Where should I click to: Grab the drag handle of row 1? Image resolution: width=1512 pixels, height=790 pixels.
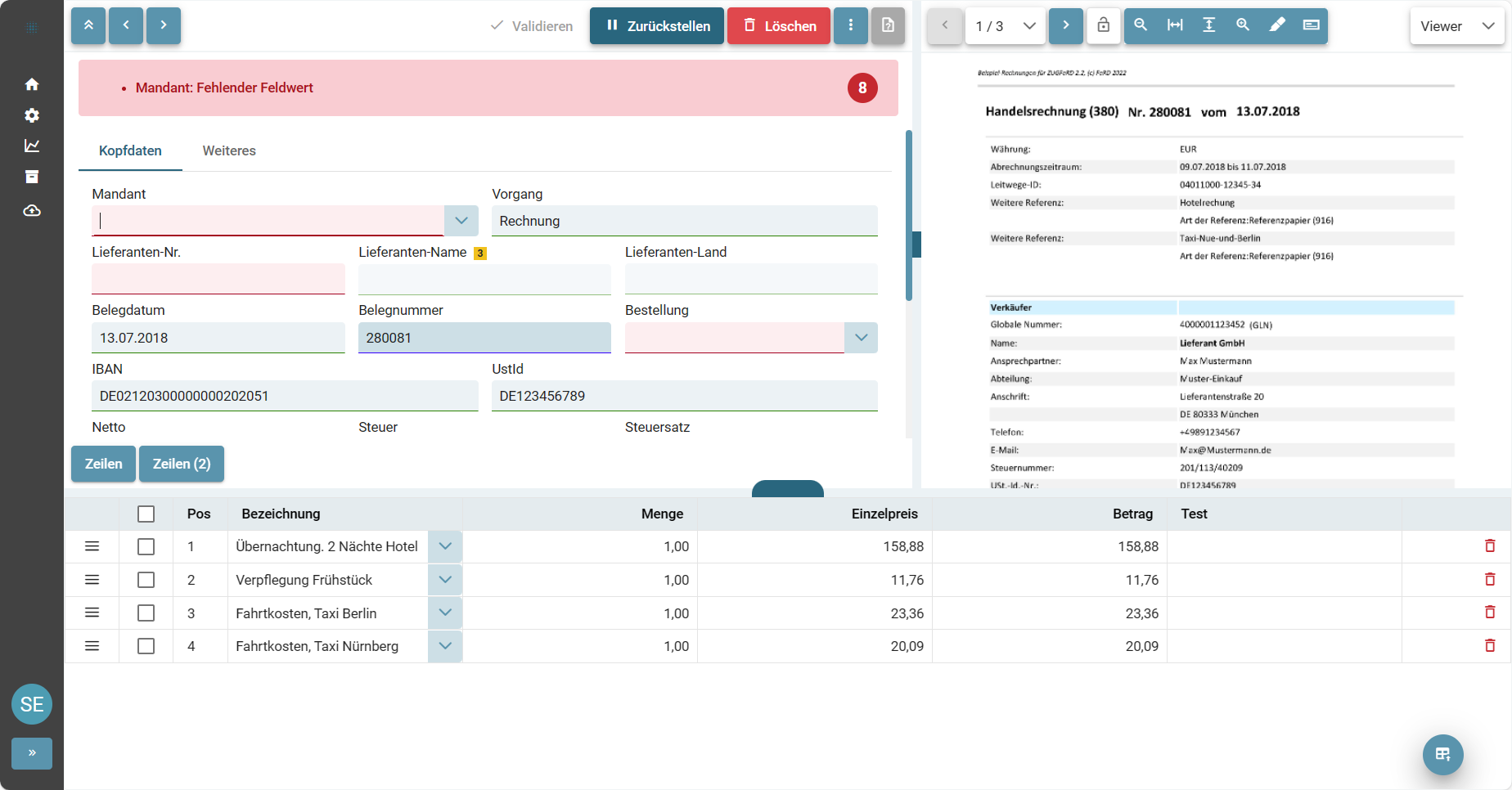(92, 546)
